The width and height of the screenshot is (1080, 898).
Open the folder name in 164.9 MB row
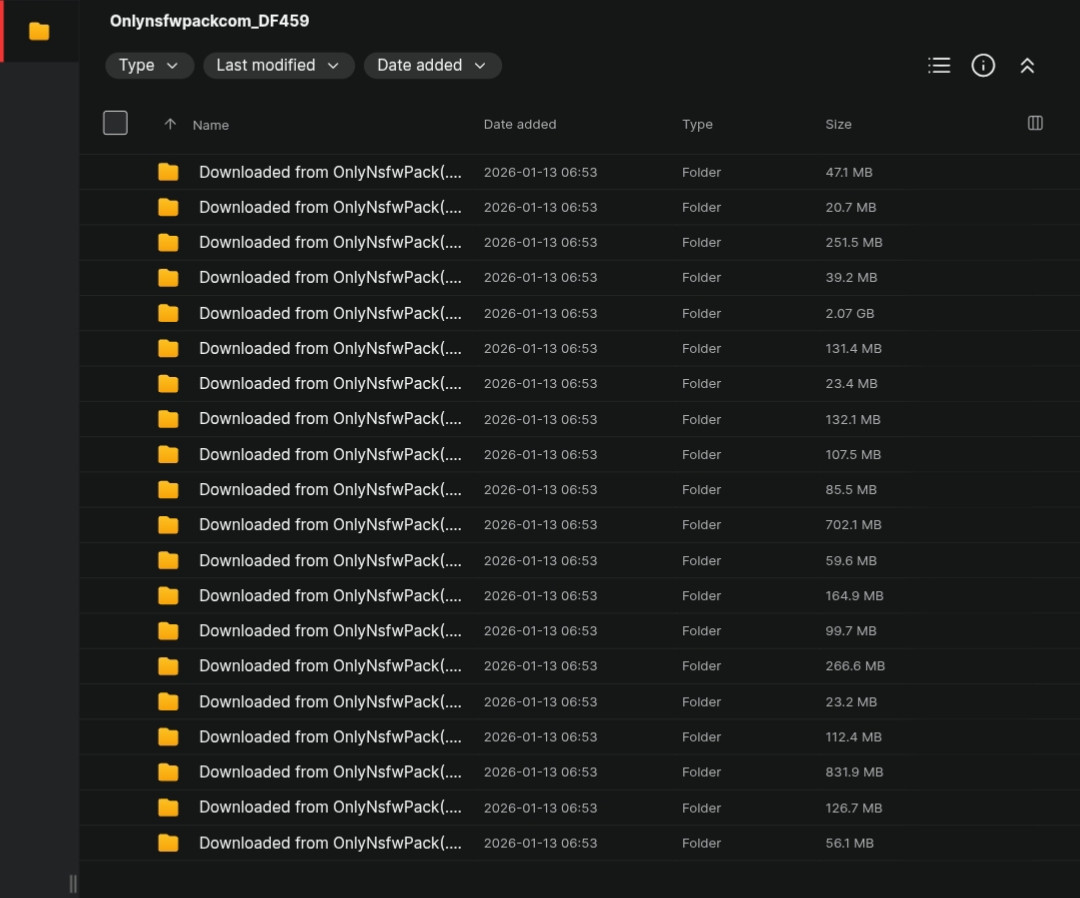point(330,596)
